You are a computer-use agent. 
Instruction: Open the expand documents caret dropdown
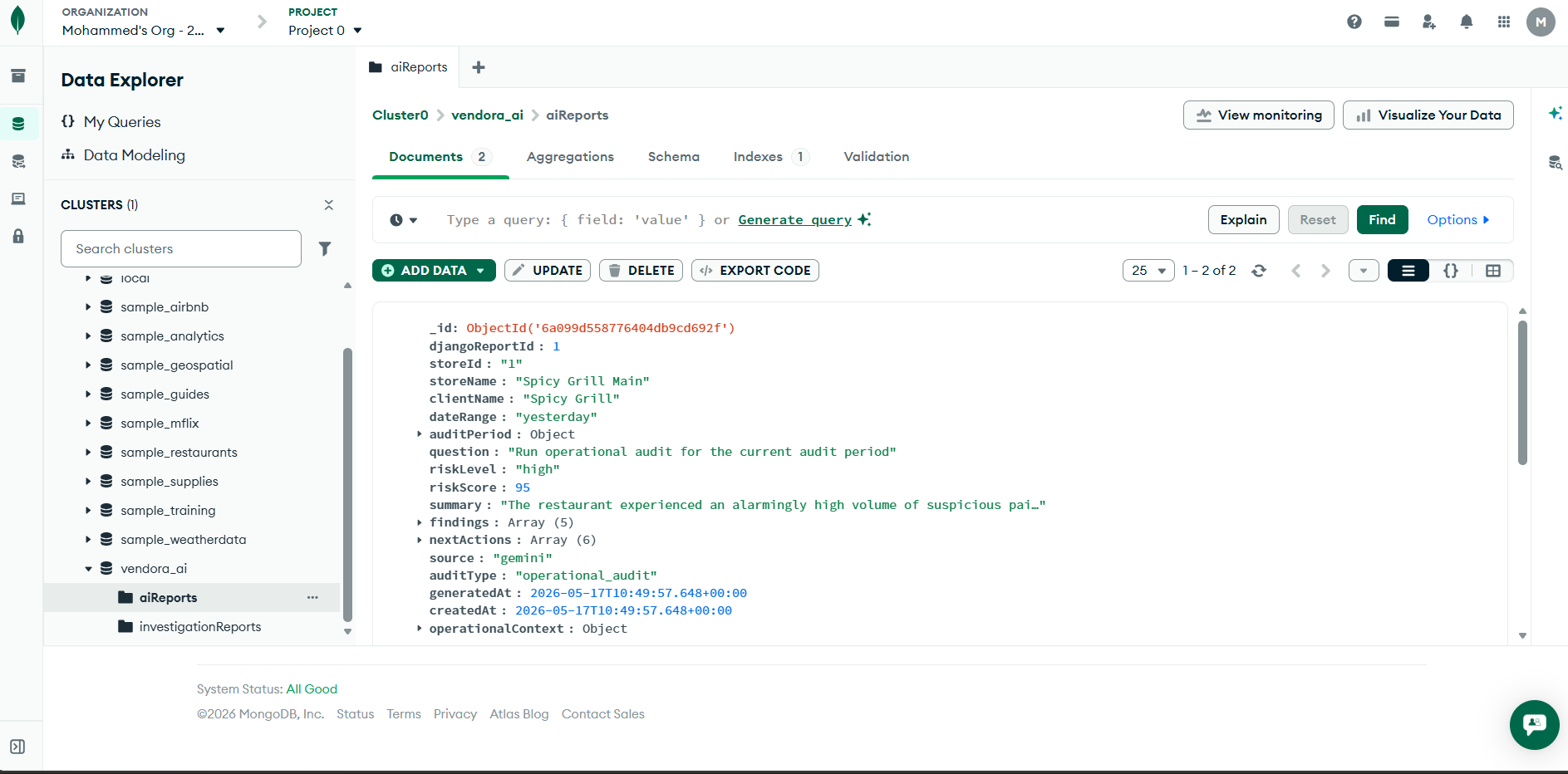[1364, 271]
